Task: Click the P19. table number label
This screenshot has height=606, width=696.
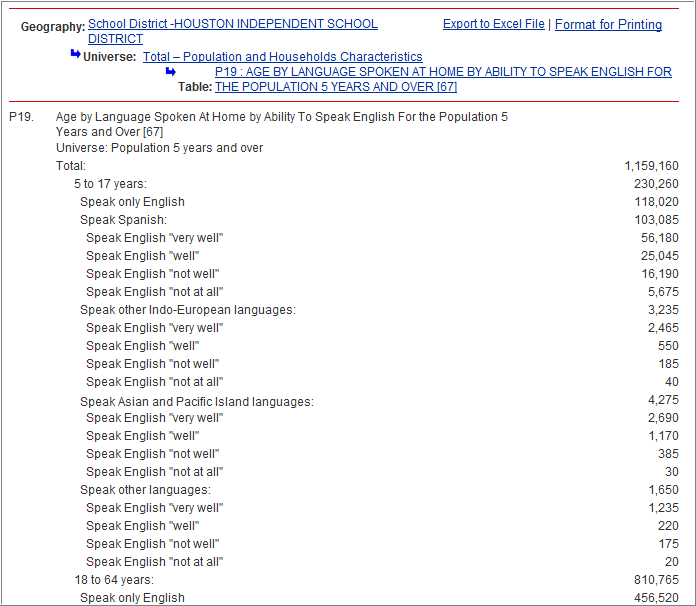Action: (x=21, y=117)
